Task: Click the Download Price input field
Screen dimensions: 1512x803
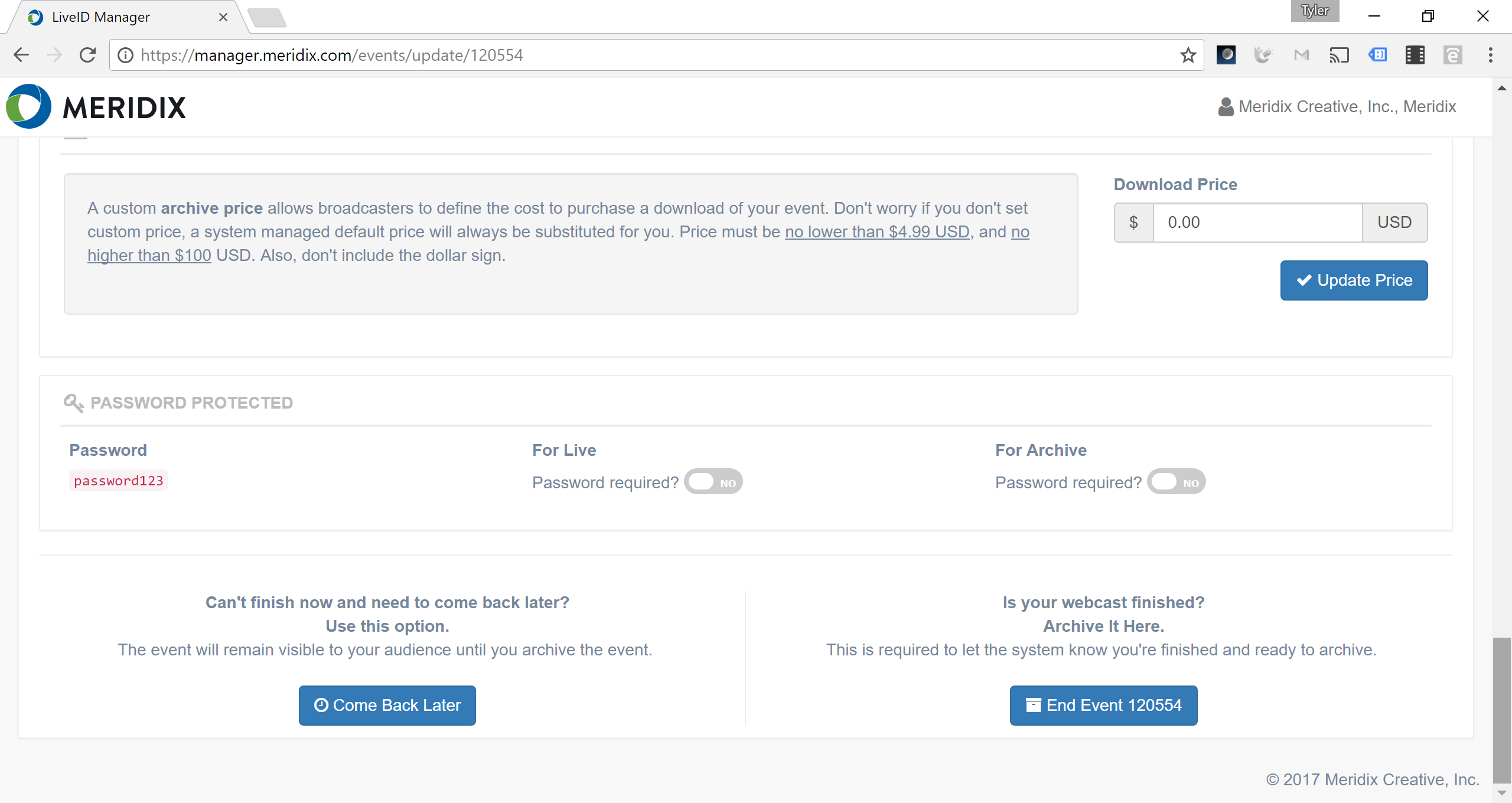Action: [1257, 223]
